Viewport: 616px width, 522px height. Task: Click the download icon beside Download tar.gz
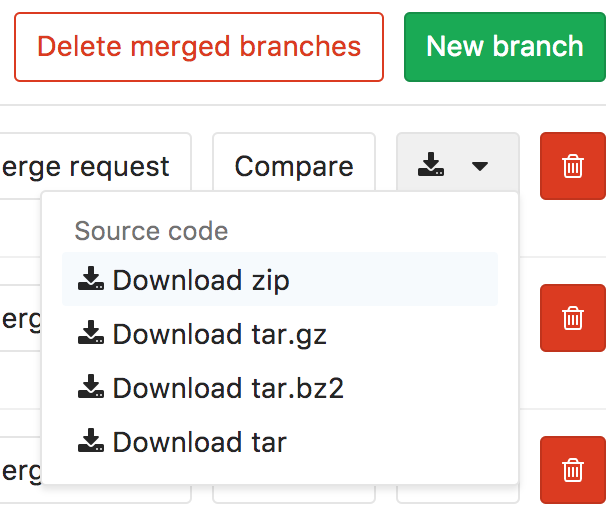click(x=91, y=332)
